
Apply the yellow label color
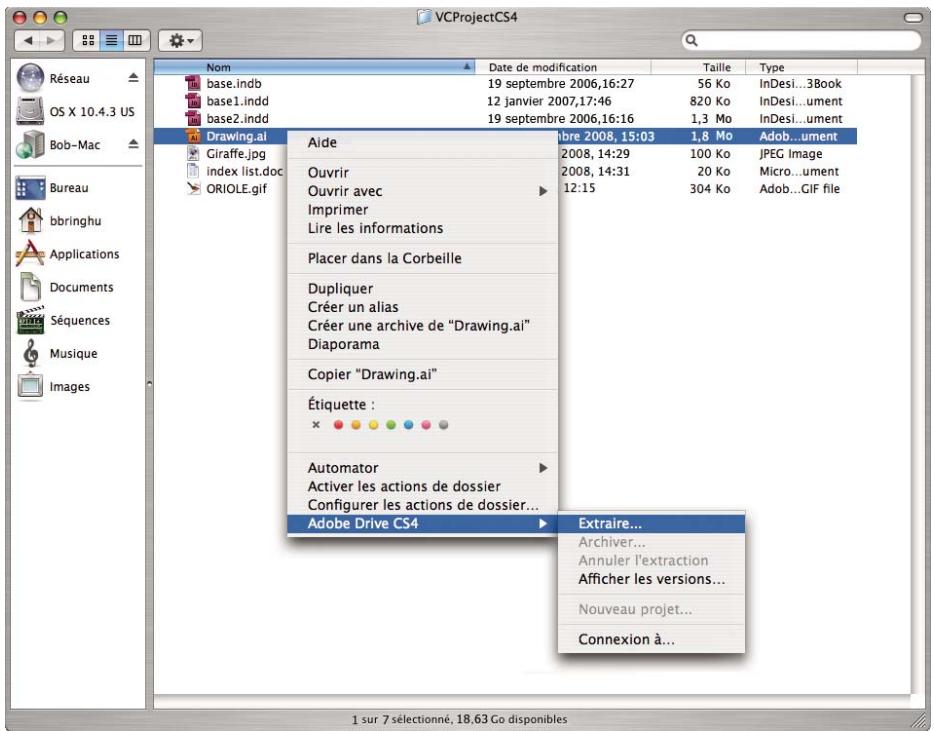coord(373,425)
